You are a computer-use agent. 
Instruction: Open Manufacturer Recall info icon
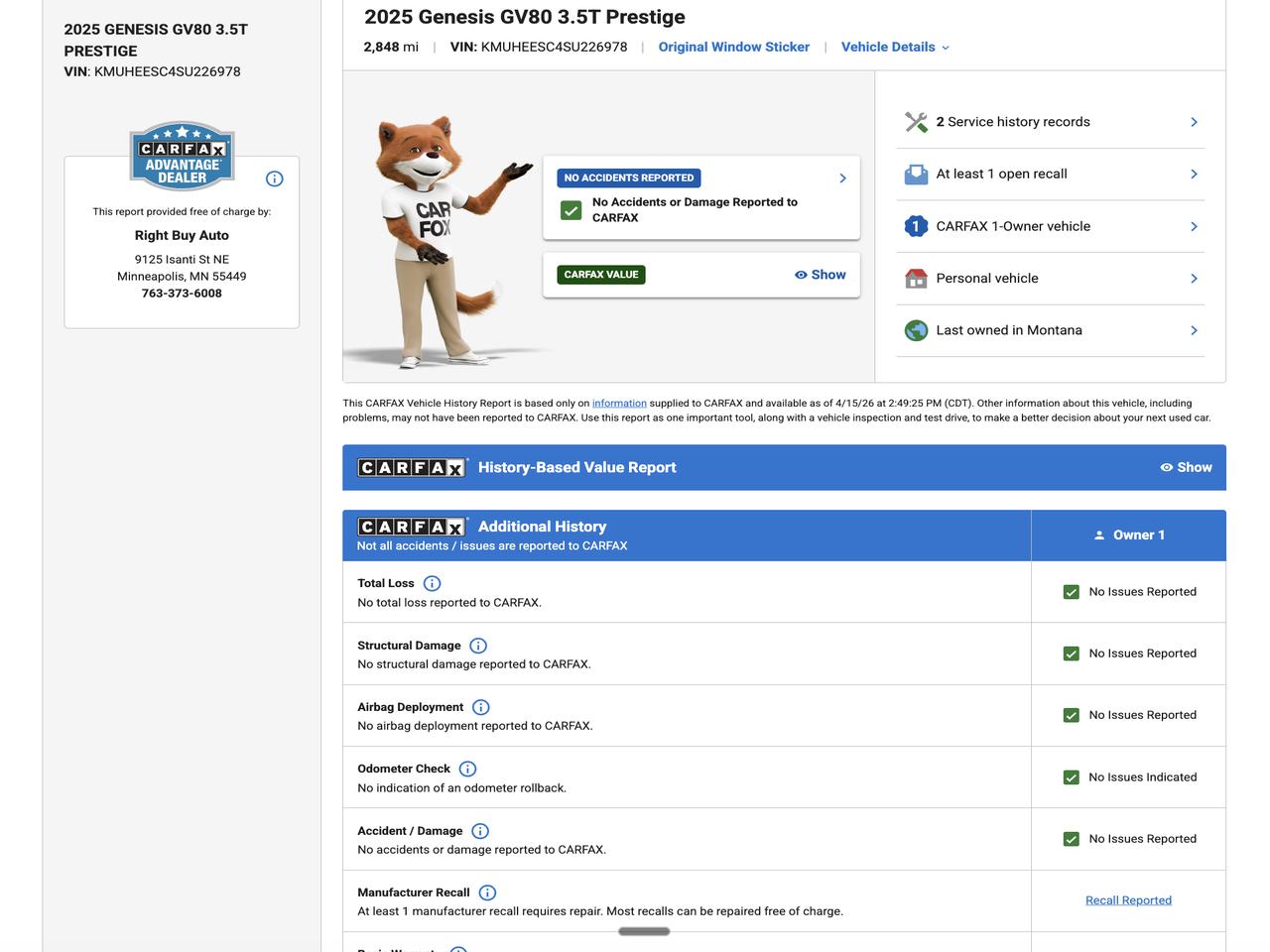pos(487,892)
